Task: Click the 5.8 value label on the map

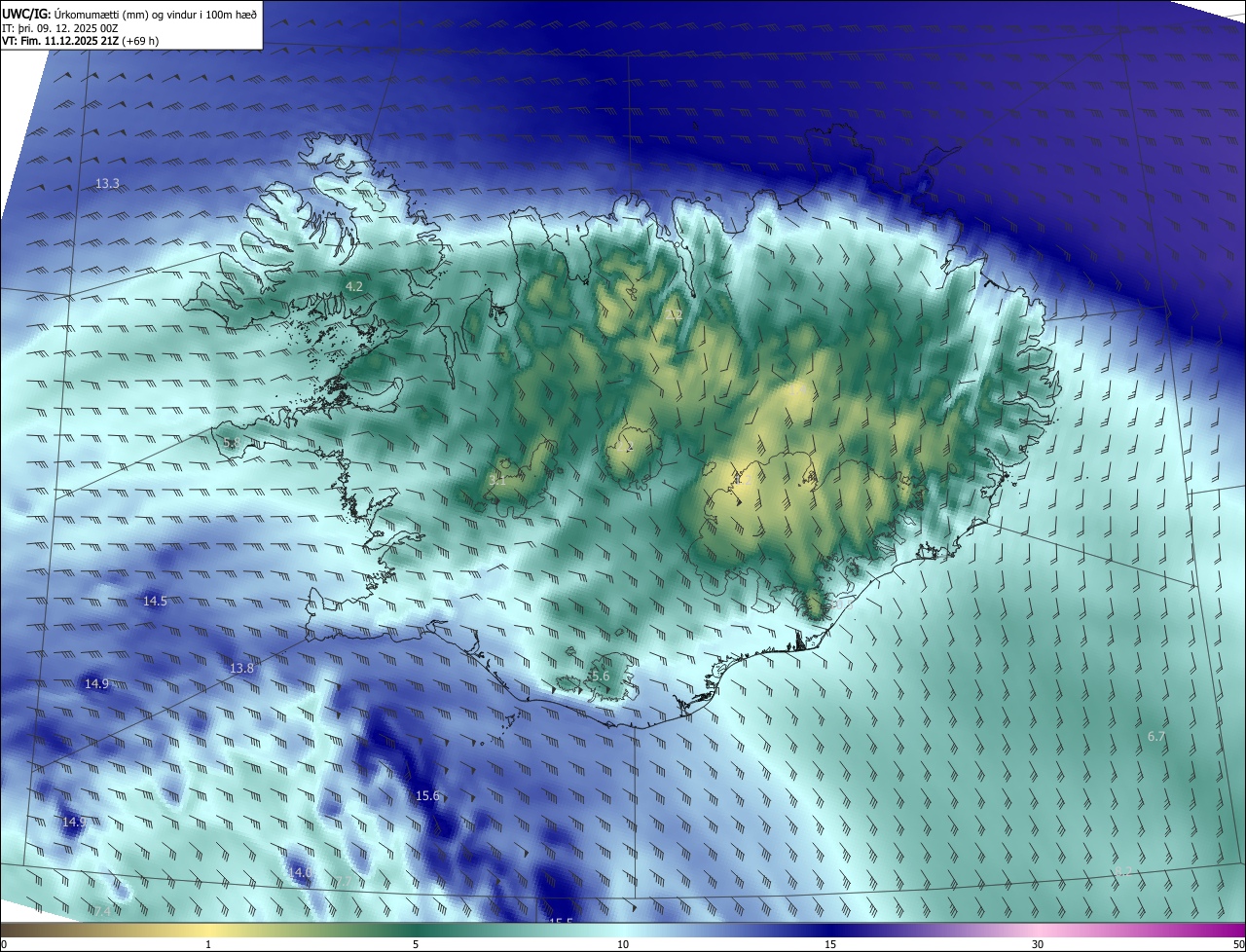Action: [x=232, y=443]
